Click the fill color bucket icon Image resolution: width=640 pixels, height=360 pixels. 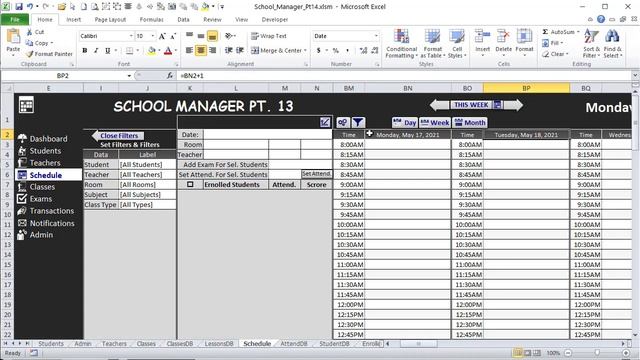coord(151,51)
